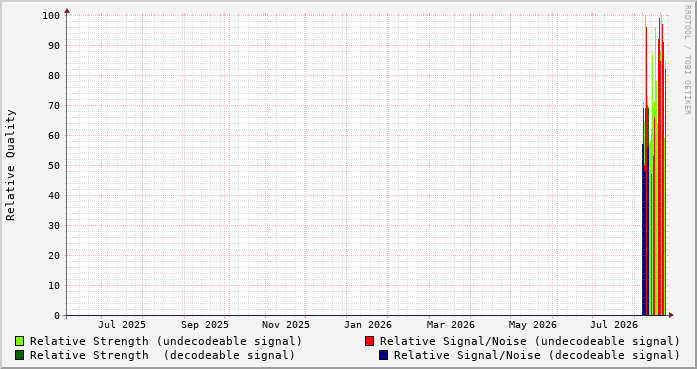697x369 pixels.
Task: Click the red arrow at x-axis end
Action: tap(671, 315)
